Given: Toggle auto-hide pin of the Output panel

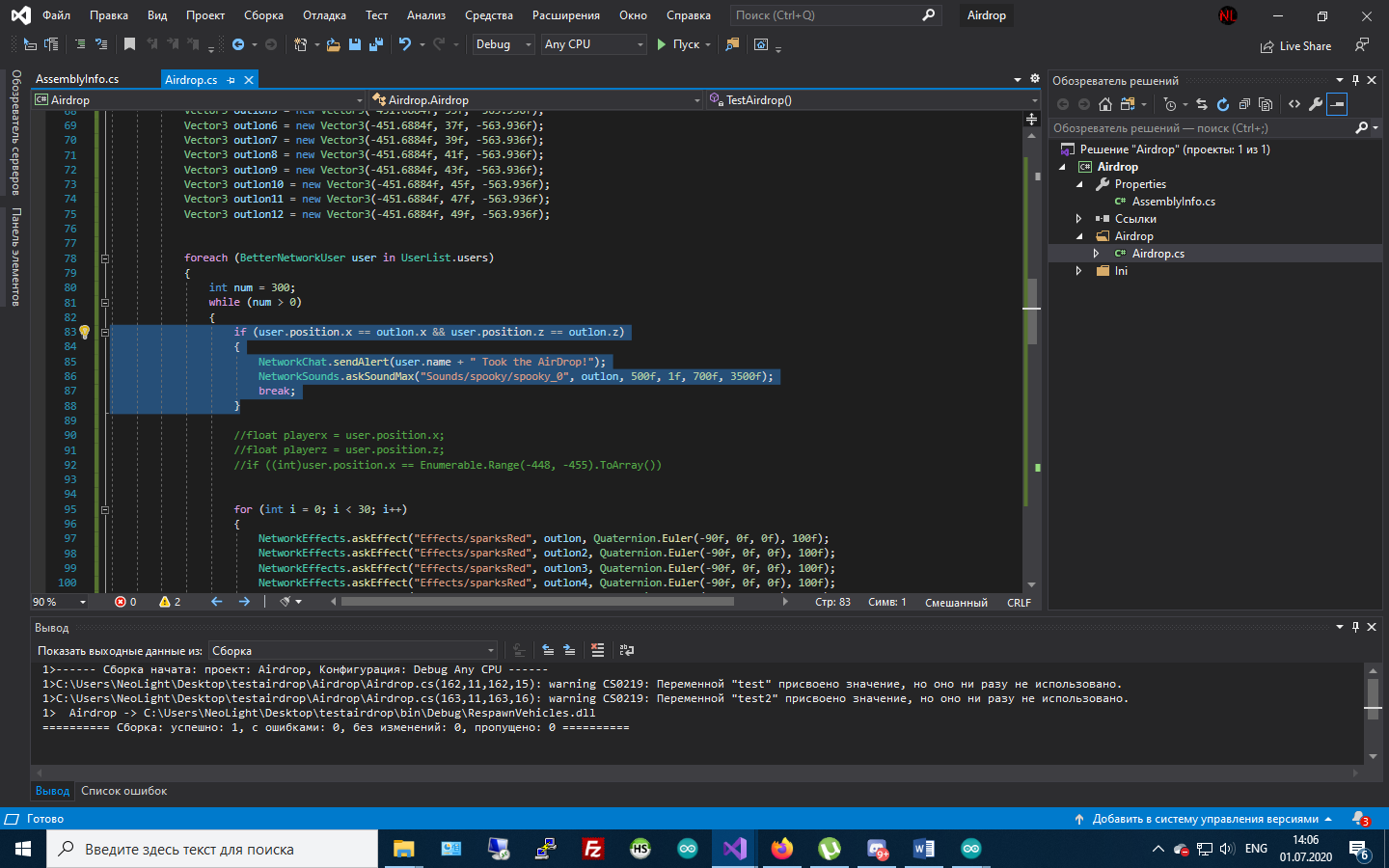Looking at the screenshot, I should click(1355, 627).
